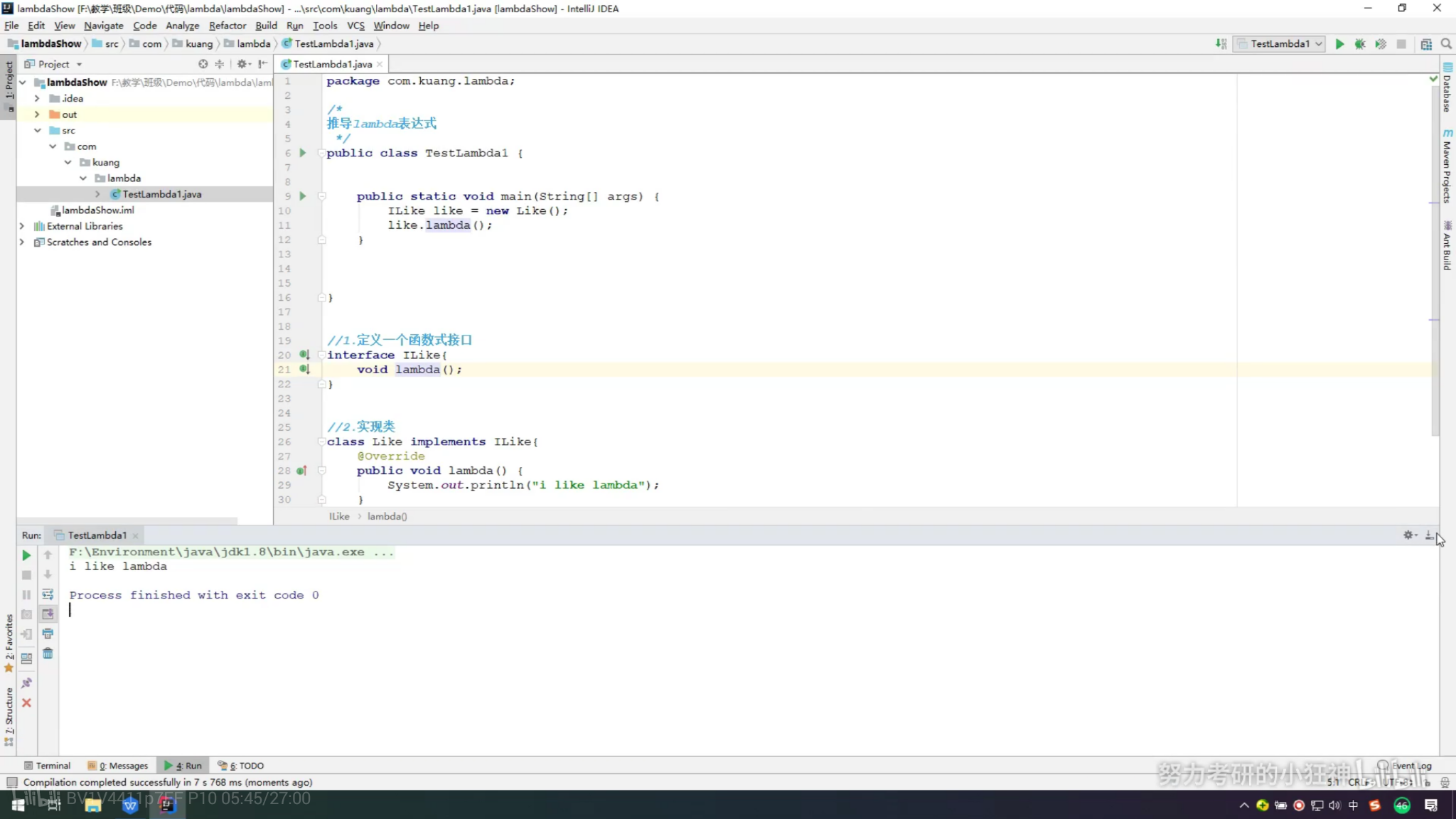Open the Event Log
Image resolution: width=1456 pixels, height=819 pixels.
(x=1405, y=766)
